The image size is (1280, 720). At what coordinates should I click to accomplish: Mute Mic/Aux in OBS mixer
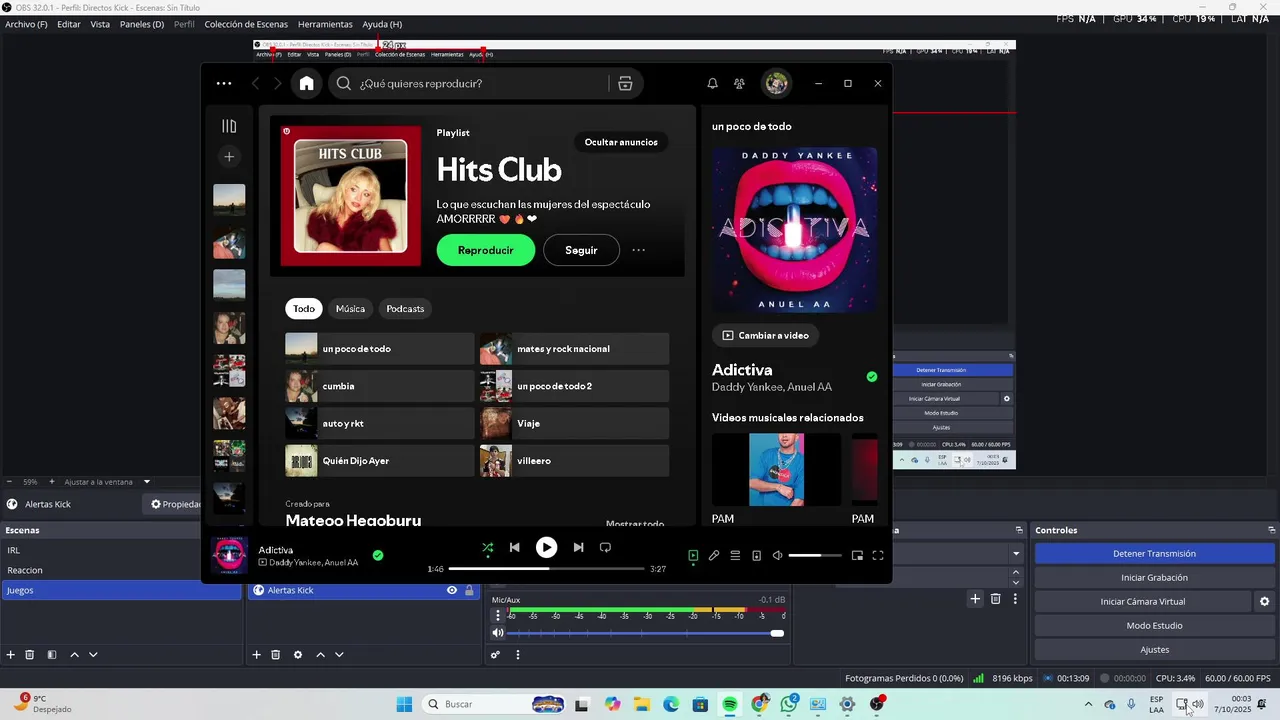point(498,633)
